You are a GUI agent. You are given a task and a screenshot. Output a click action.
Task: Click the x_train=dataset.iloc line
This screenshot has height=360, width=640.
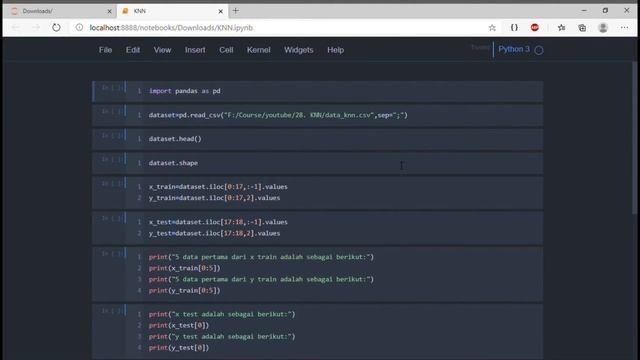(x=218, y=187)
